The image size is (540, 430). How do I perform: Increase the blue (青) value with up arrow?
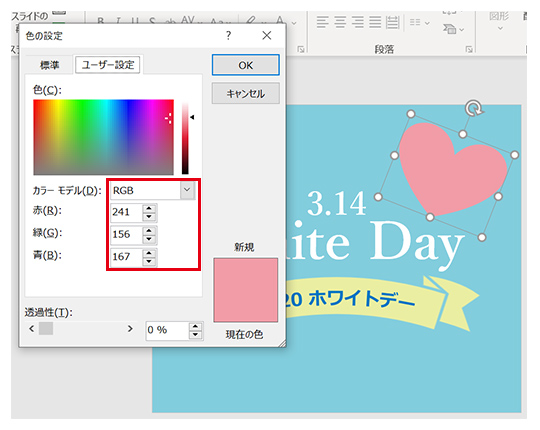[149, 253]
